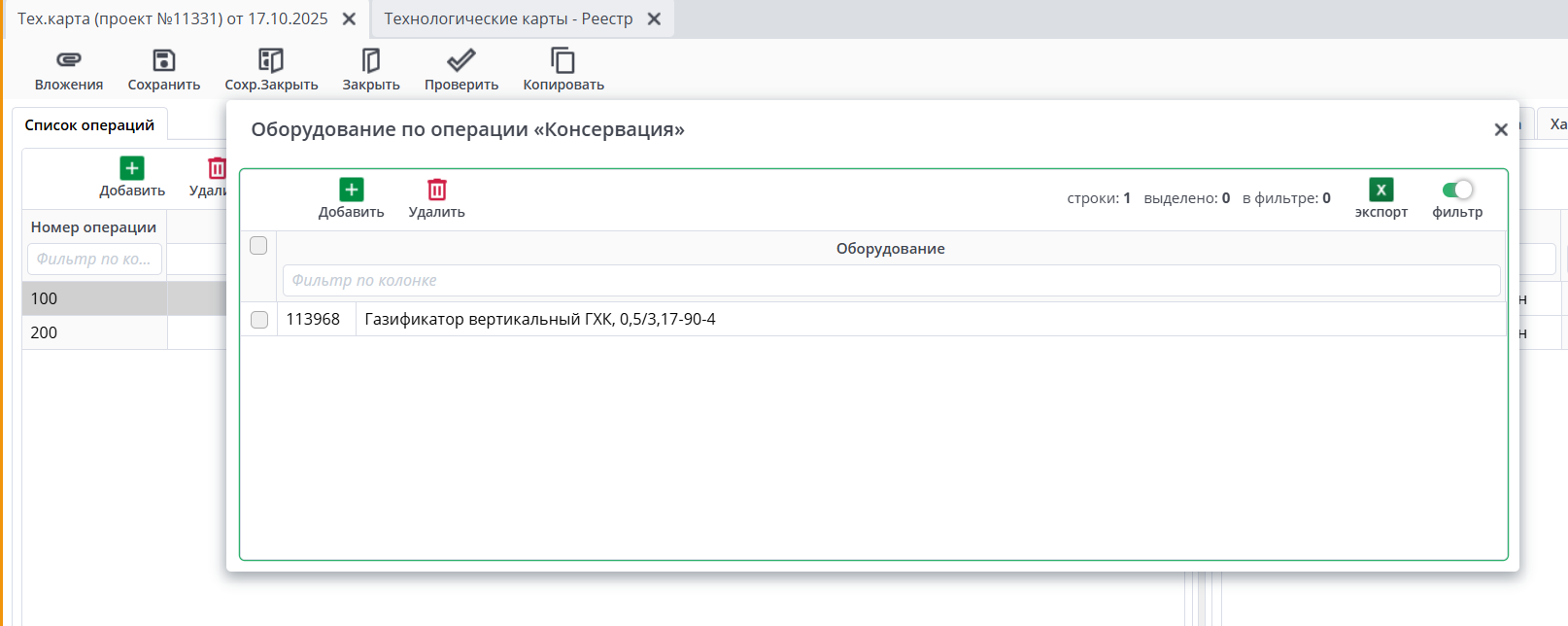Click the Проверить checkmark icon
This screenshot has width=1568, height=626.
tap(461, 60)
